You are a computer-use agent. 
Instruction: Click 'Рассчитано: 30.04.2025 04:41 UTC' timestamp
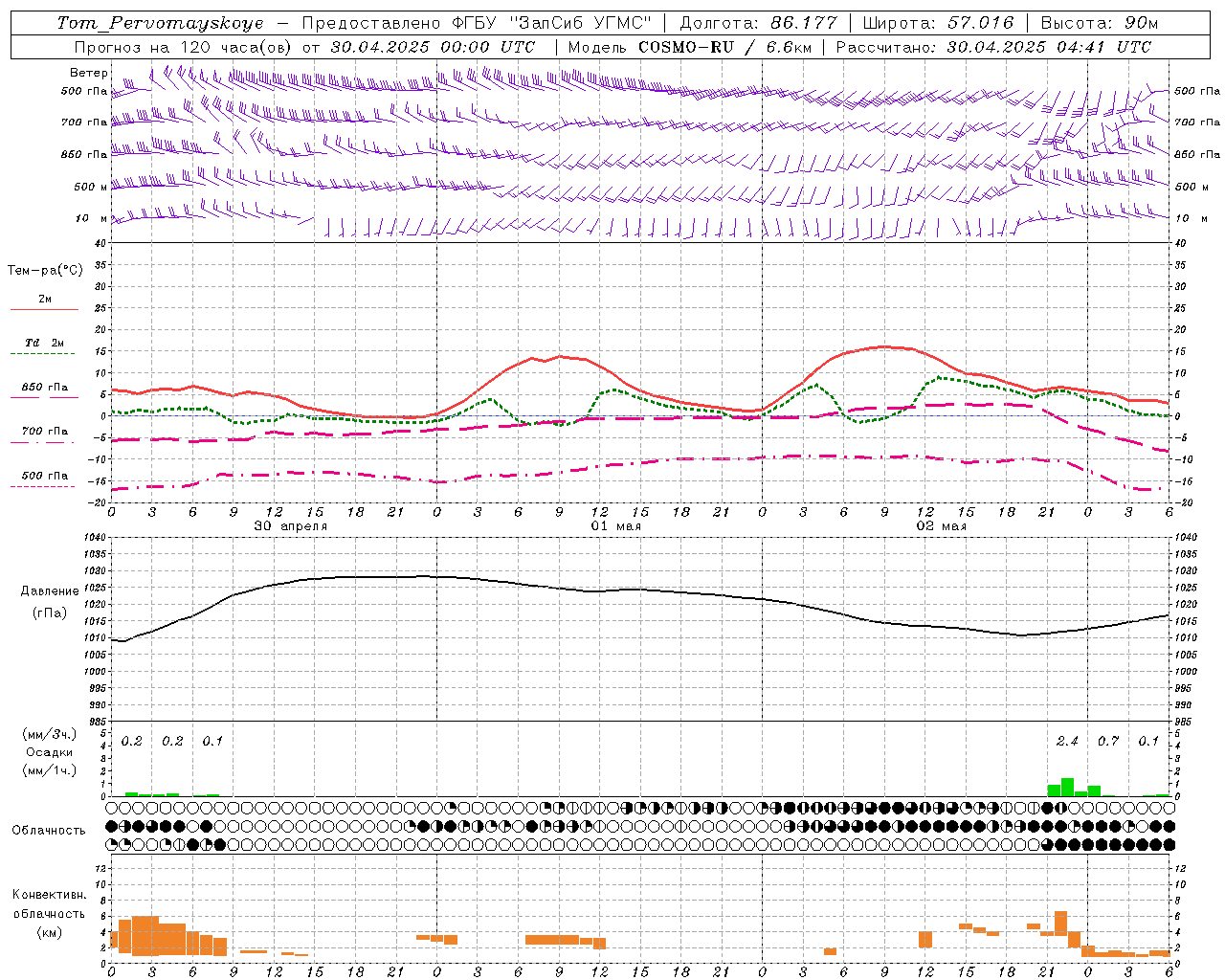pos(993,47)
